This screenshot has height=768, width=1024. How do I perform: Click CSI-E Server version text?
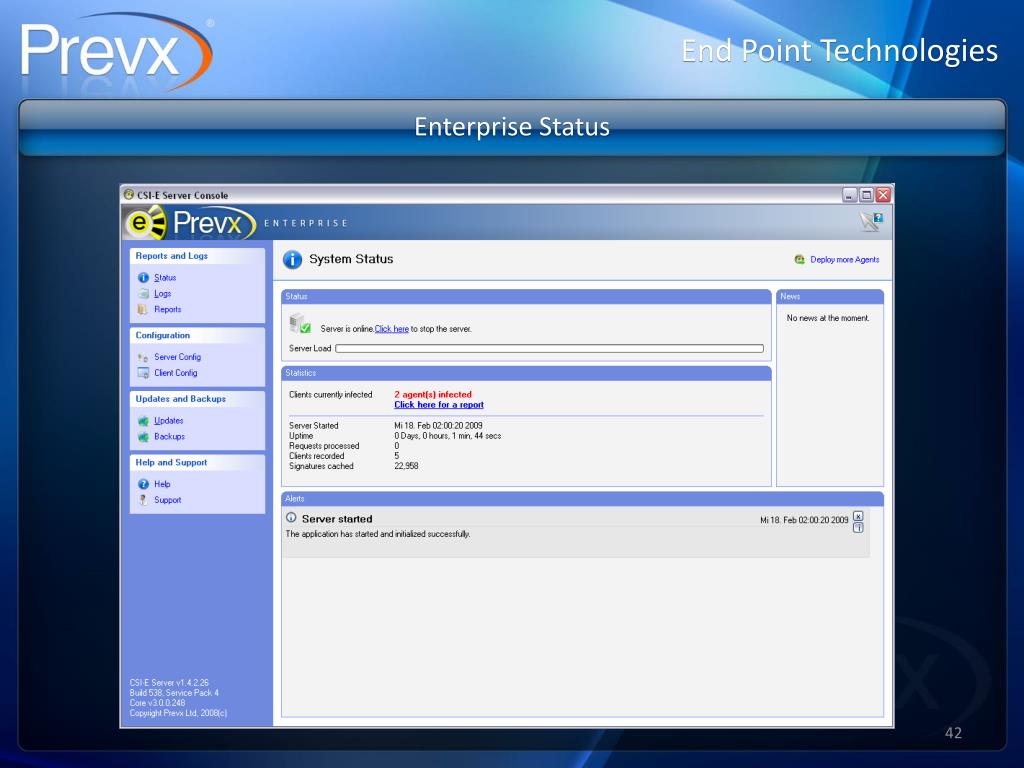pyautogui.click(x=169, y=682)
